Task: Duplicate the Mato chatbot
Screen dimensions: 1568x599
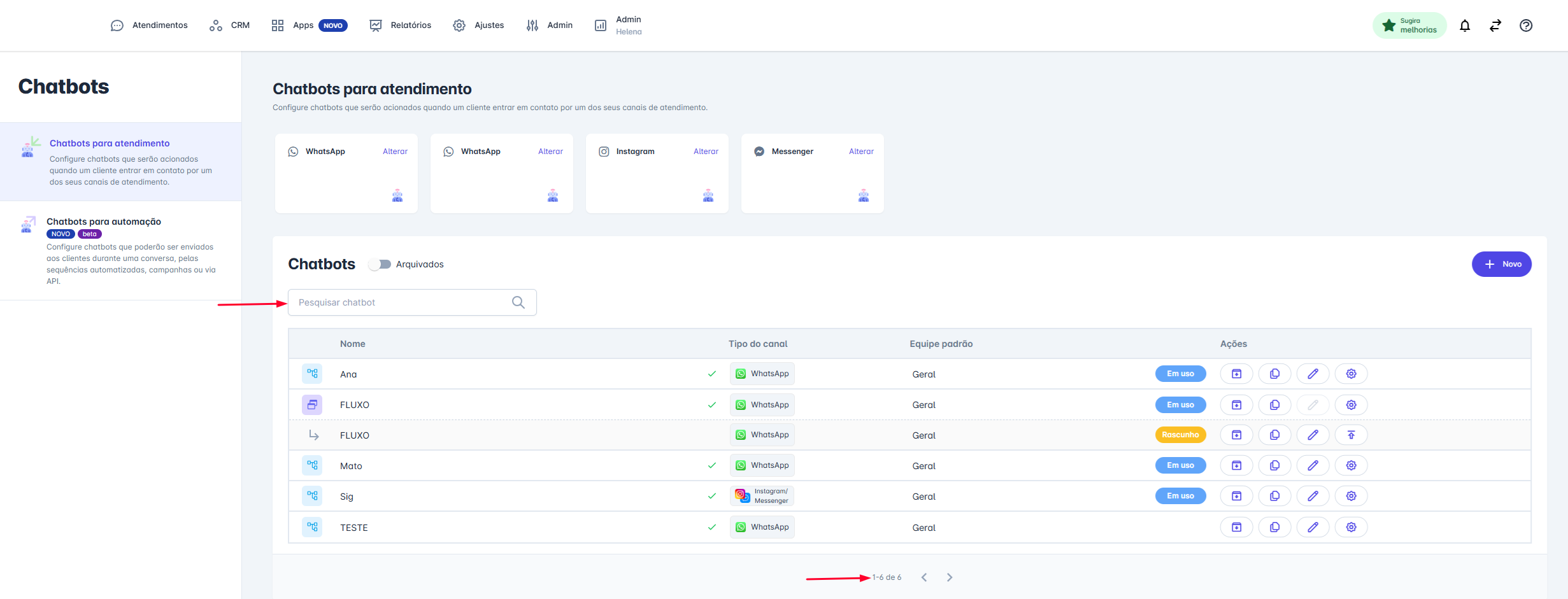Action: [x=1274, y=465]
